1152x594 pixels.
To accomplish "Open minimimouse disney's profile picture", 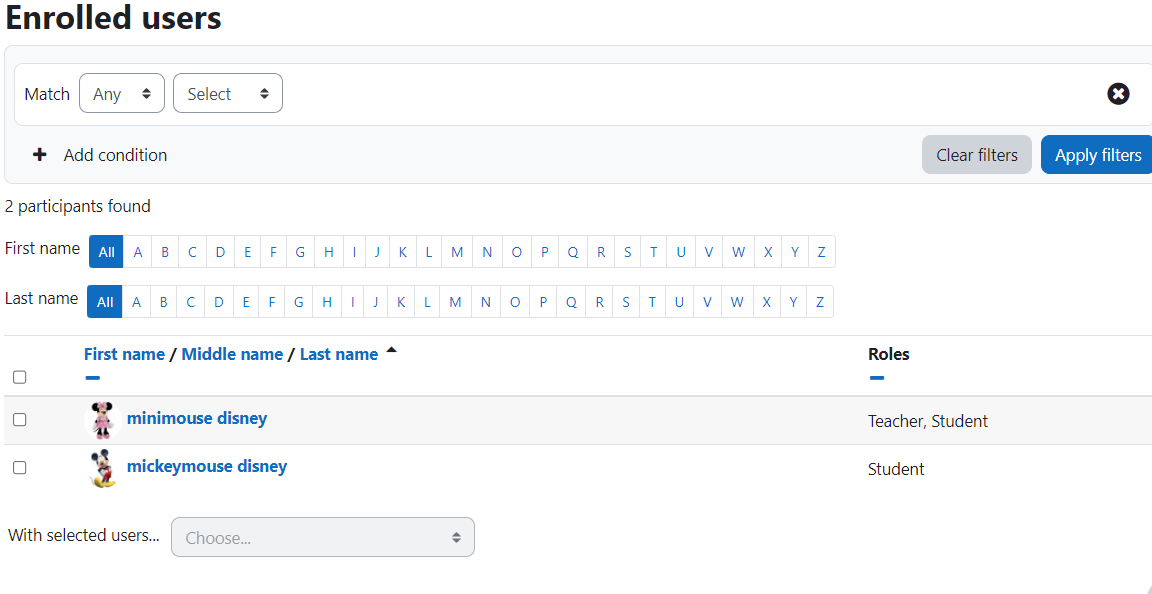I will click(x=102, y=421).
